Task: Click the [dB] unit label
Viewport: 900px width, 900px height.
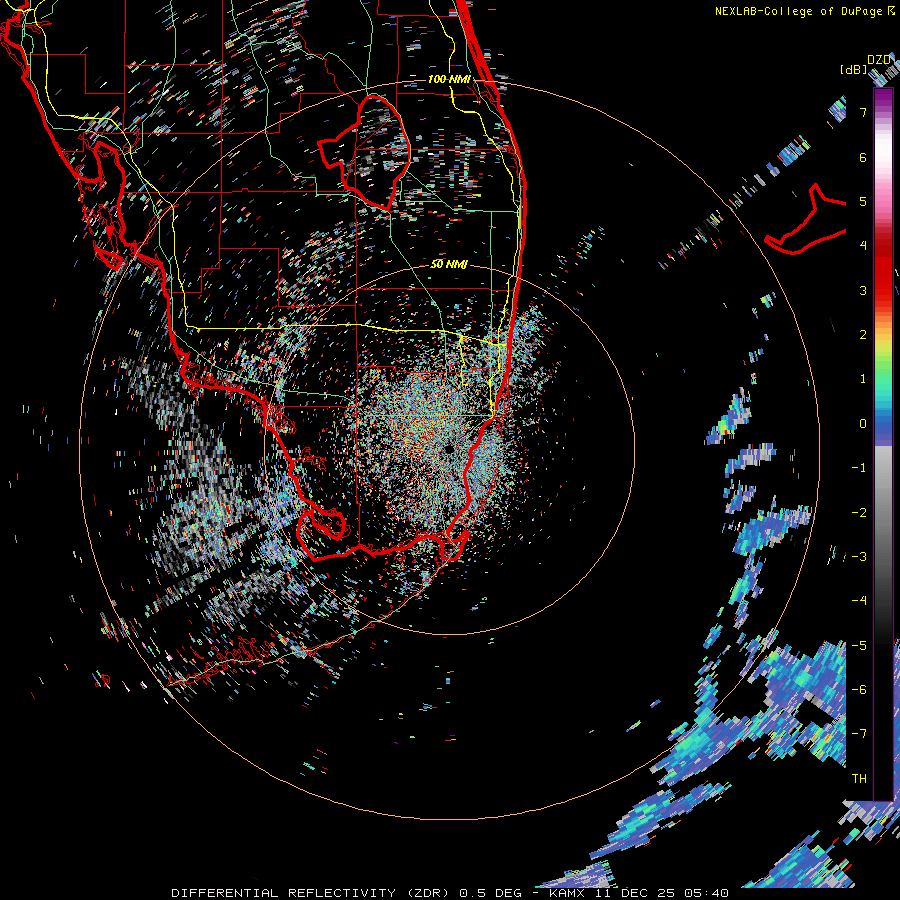Action: point(854,69)
